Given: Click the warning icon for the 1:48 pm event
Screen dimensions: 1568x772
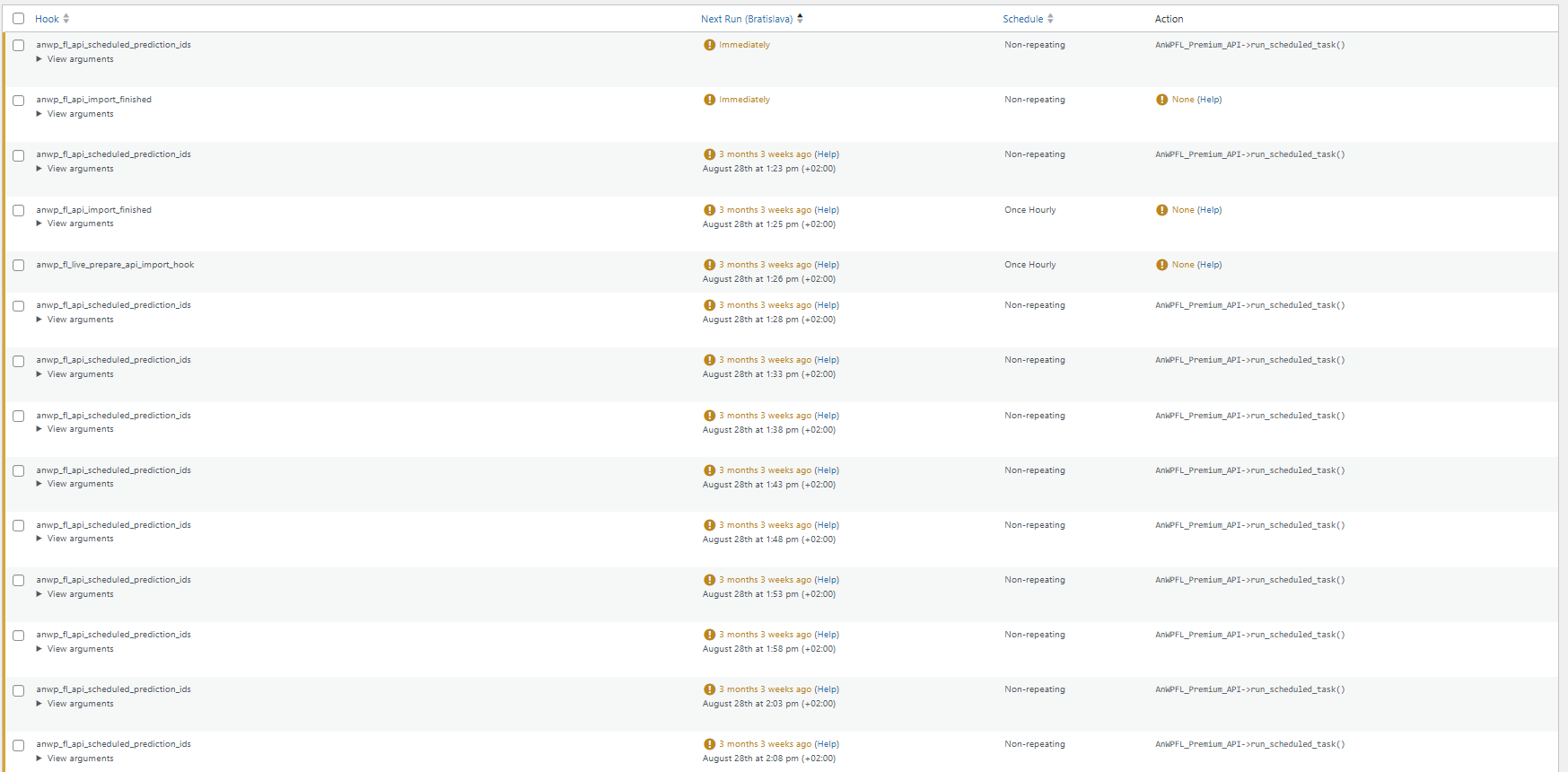Looking at the screenshot, I should pos(709,525).
